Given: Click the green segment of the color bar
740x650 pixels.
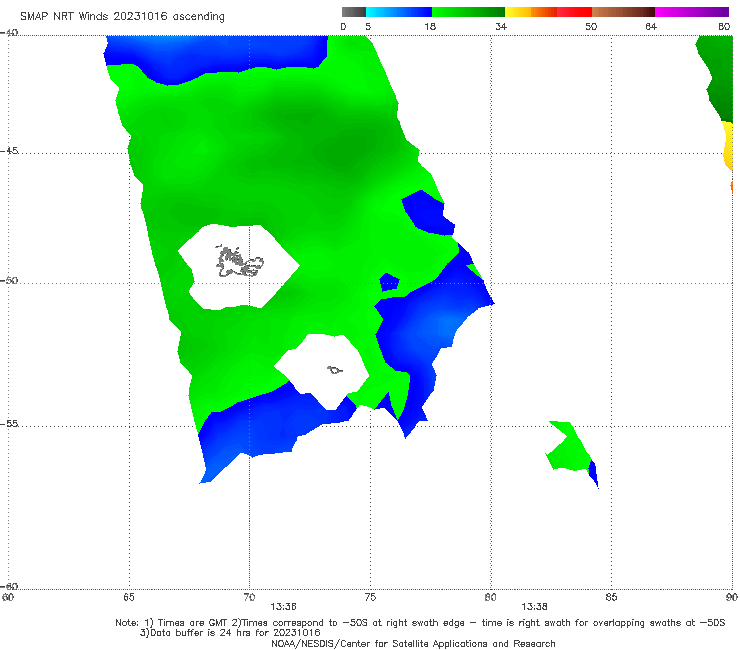Looking at the screenshot, I should coord(468,12).
